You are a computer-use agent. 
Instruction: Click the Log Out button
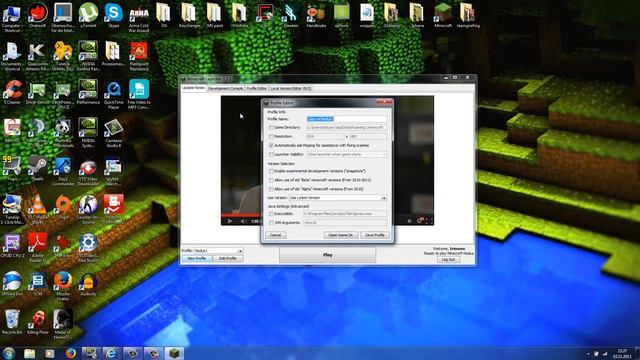(449, 260)
